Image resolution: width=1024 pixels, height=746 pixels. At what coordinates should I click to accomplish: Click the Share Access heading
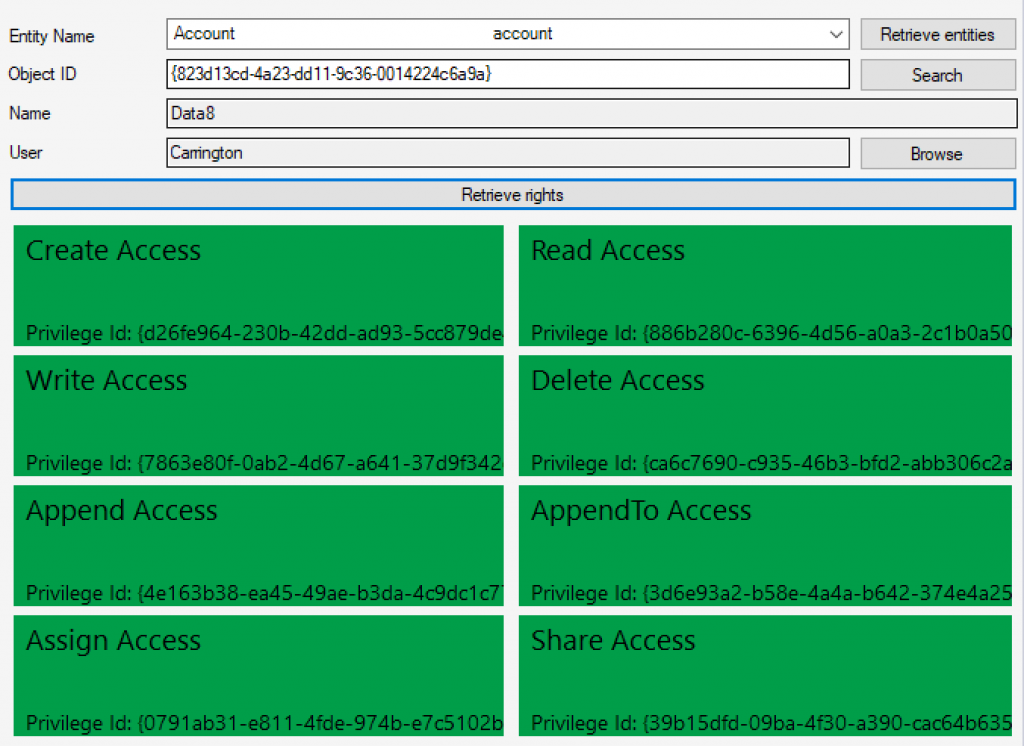pyautogui.click(x=612, y=641)
